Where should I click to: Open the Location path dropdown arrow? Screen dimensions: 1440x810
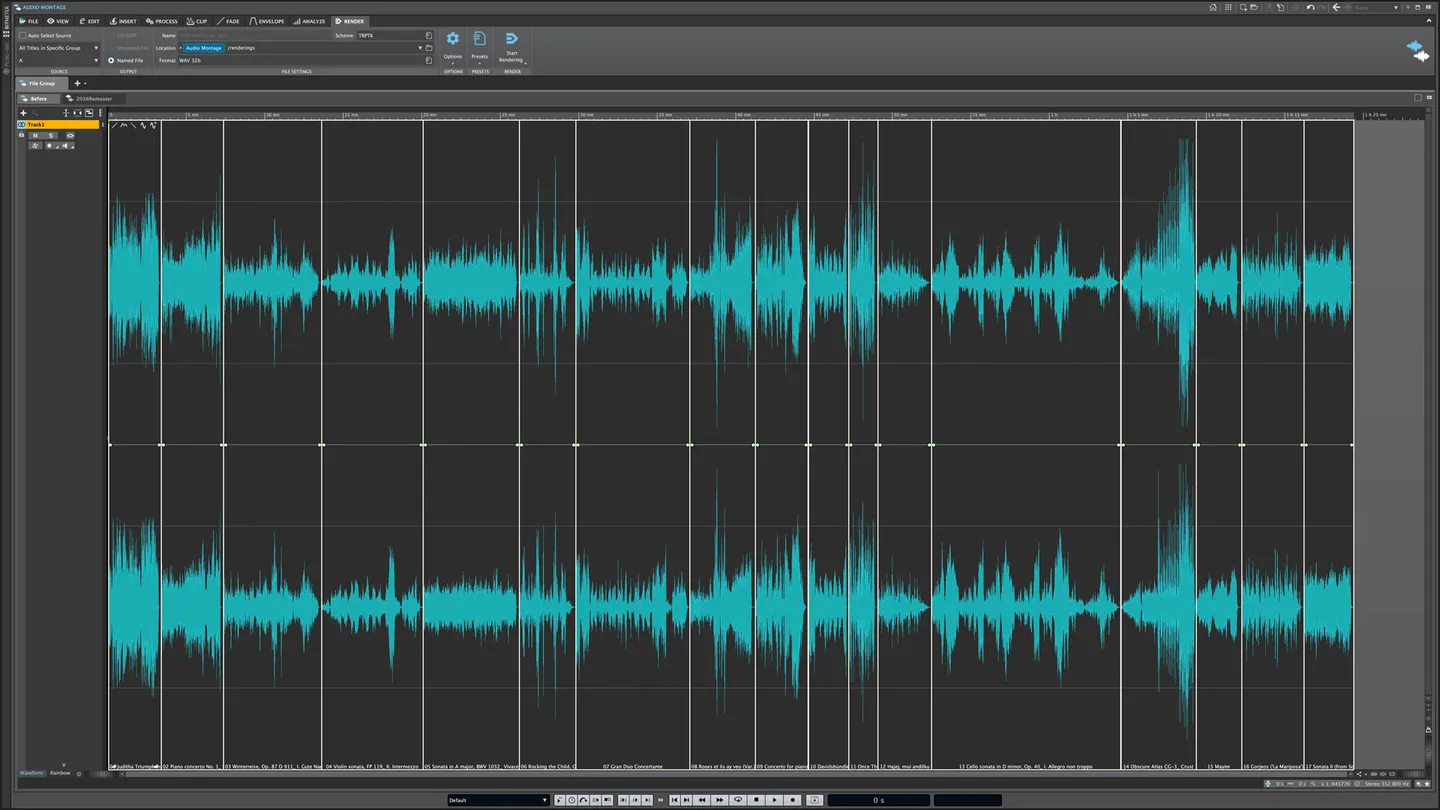point(420,48)
